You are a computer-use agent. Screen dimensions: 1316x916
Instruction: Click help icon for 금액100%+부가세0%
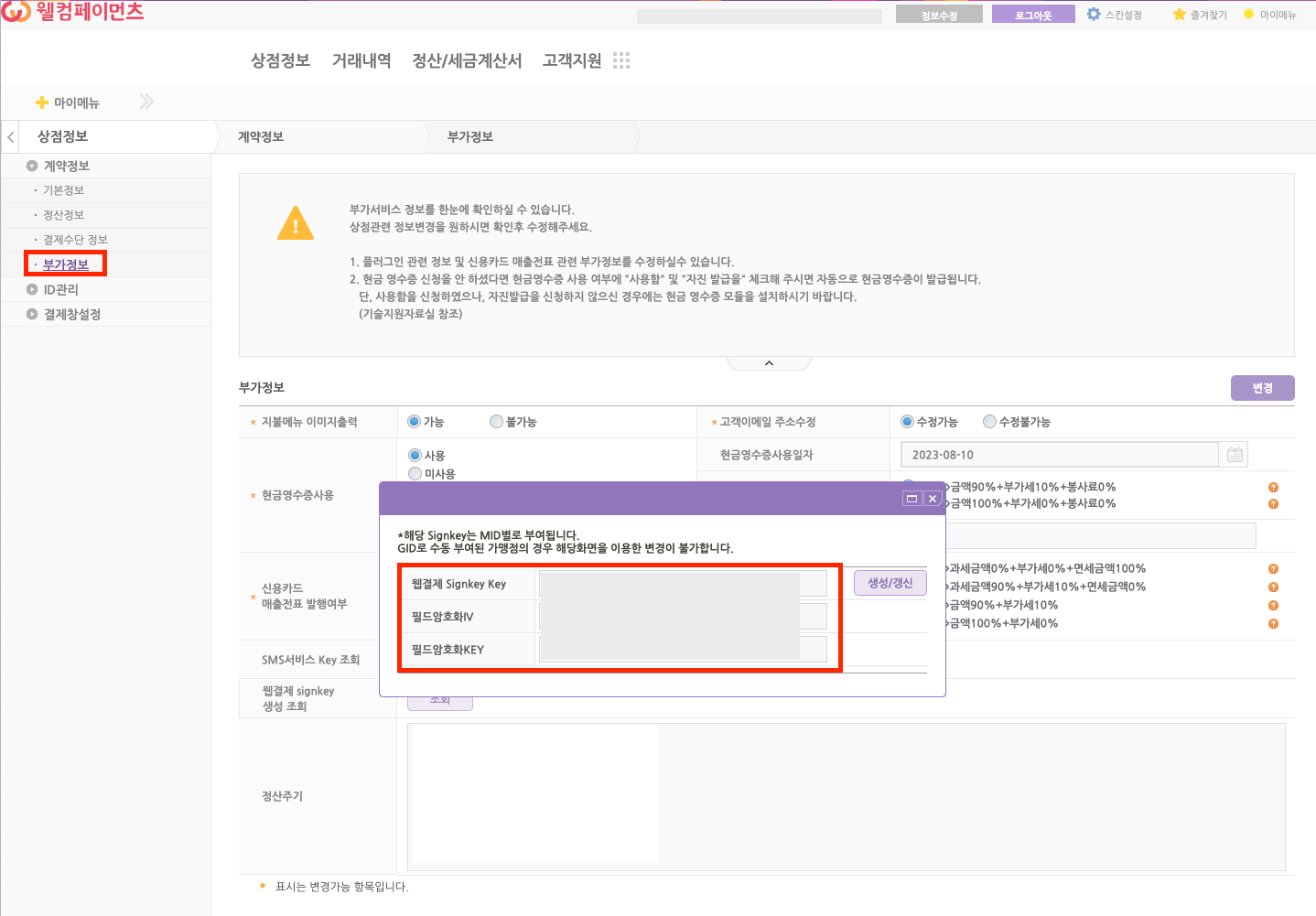pos(1273,624)
